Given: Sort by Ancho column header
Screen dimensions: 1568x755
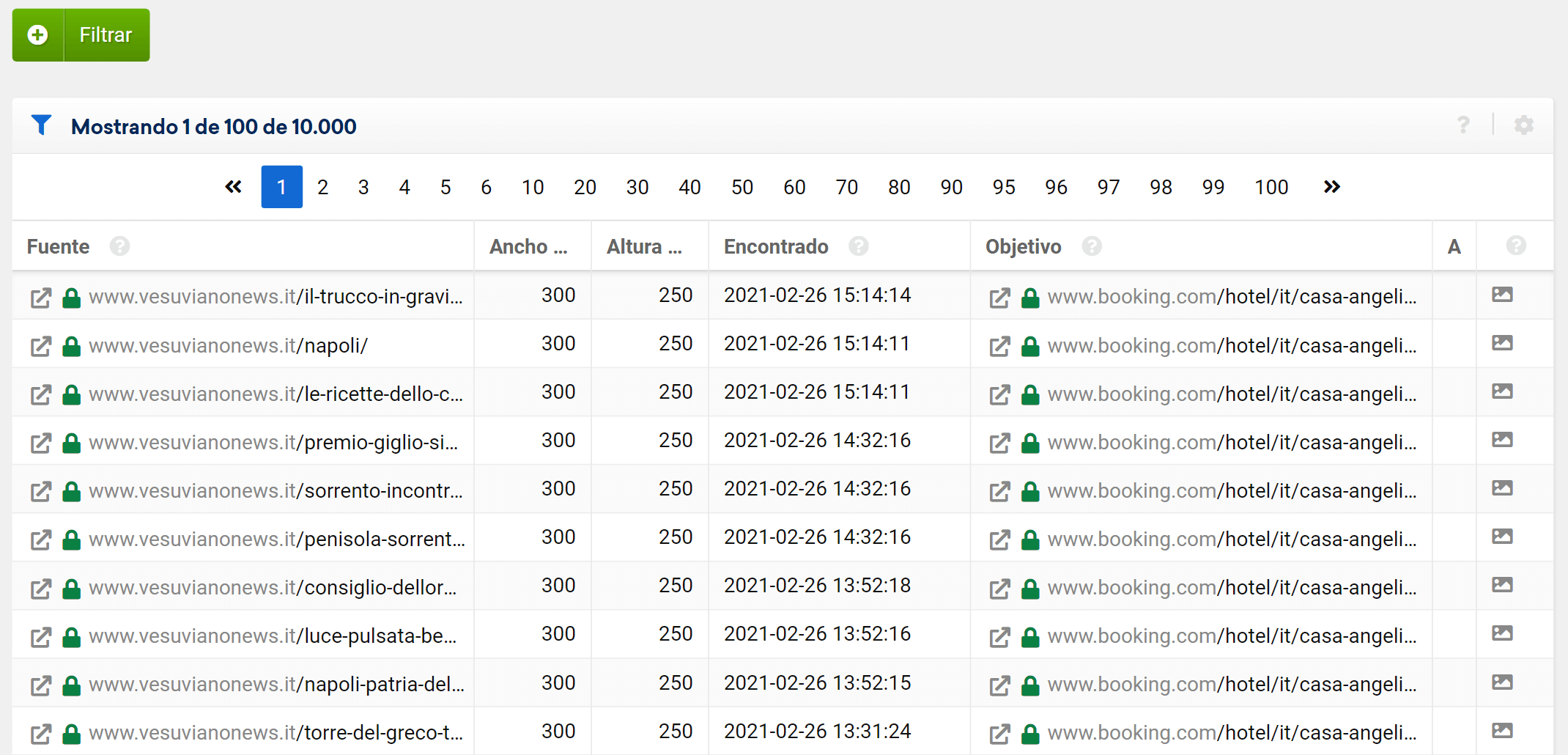Looking at the screenshot, I should tap(528, 247).
